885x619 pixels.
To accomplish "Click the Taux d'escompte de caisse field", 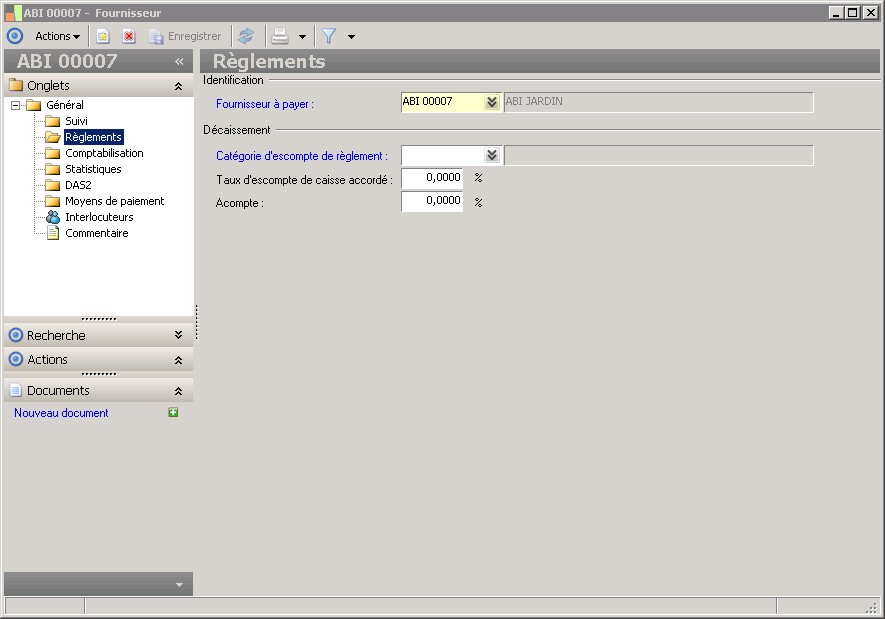I will (432, 178).
